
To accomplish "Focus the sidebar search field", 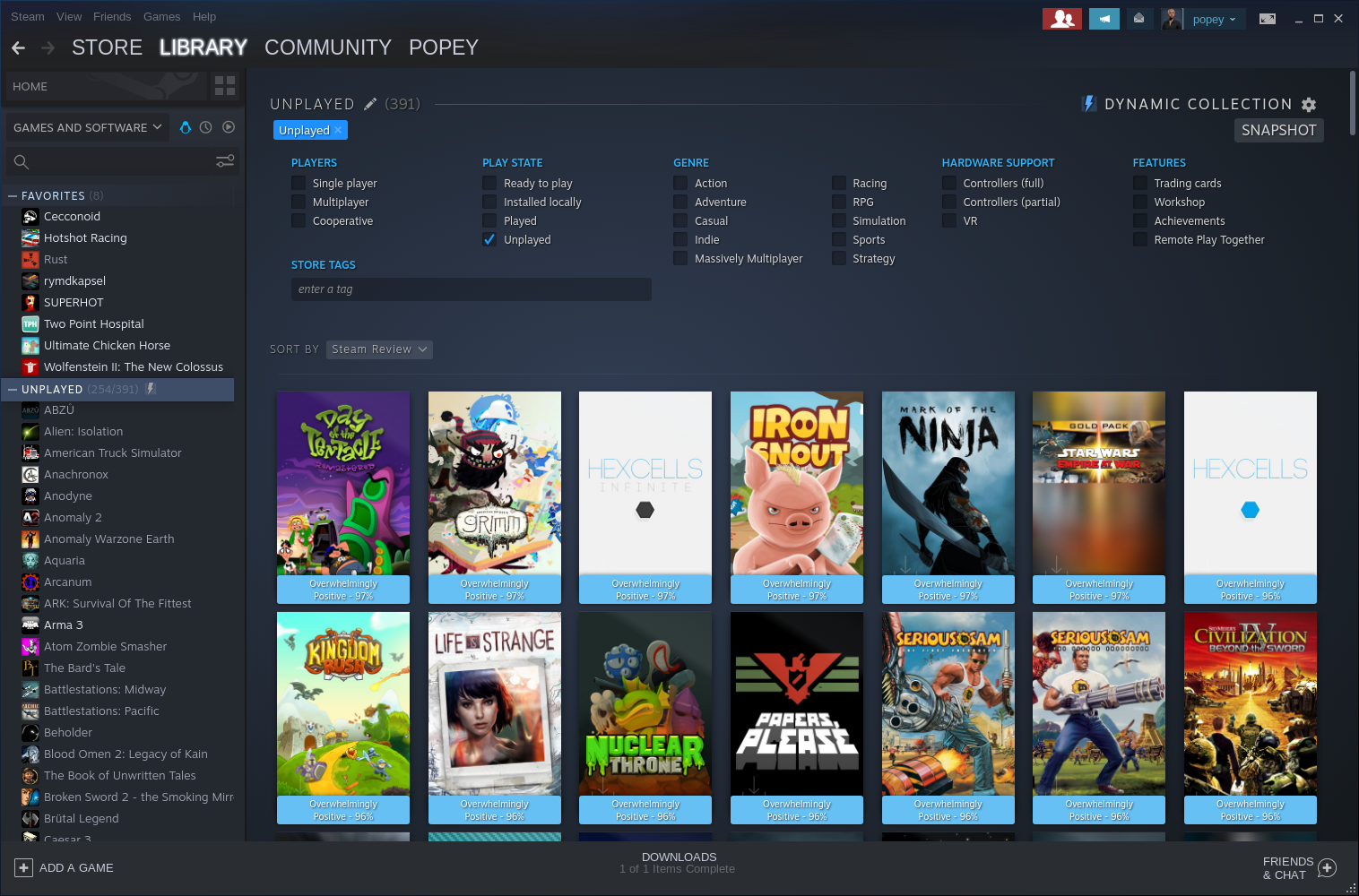I will click(x=124, y=161).
